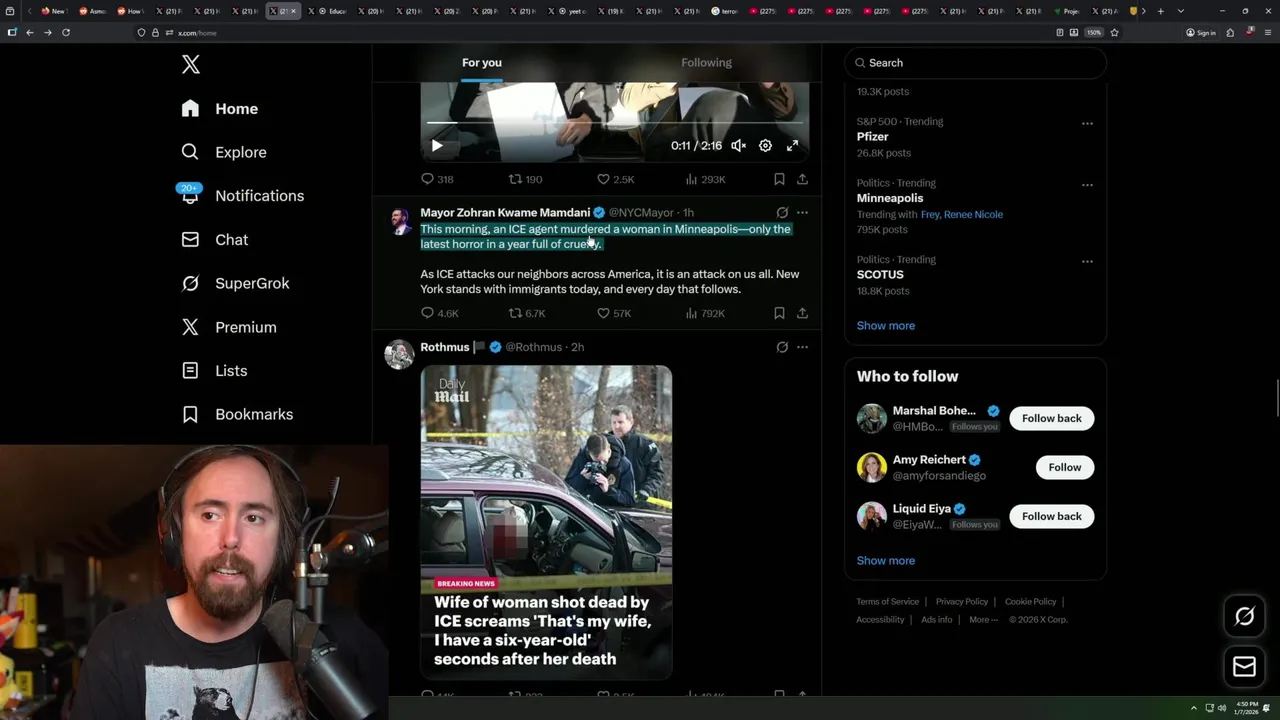Reload the page in browser toolbar
Image resolution: width=1280 pixels, height=720 pixels.
(x=66, y=33)
